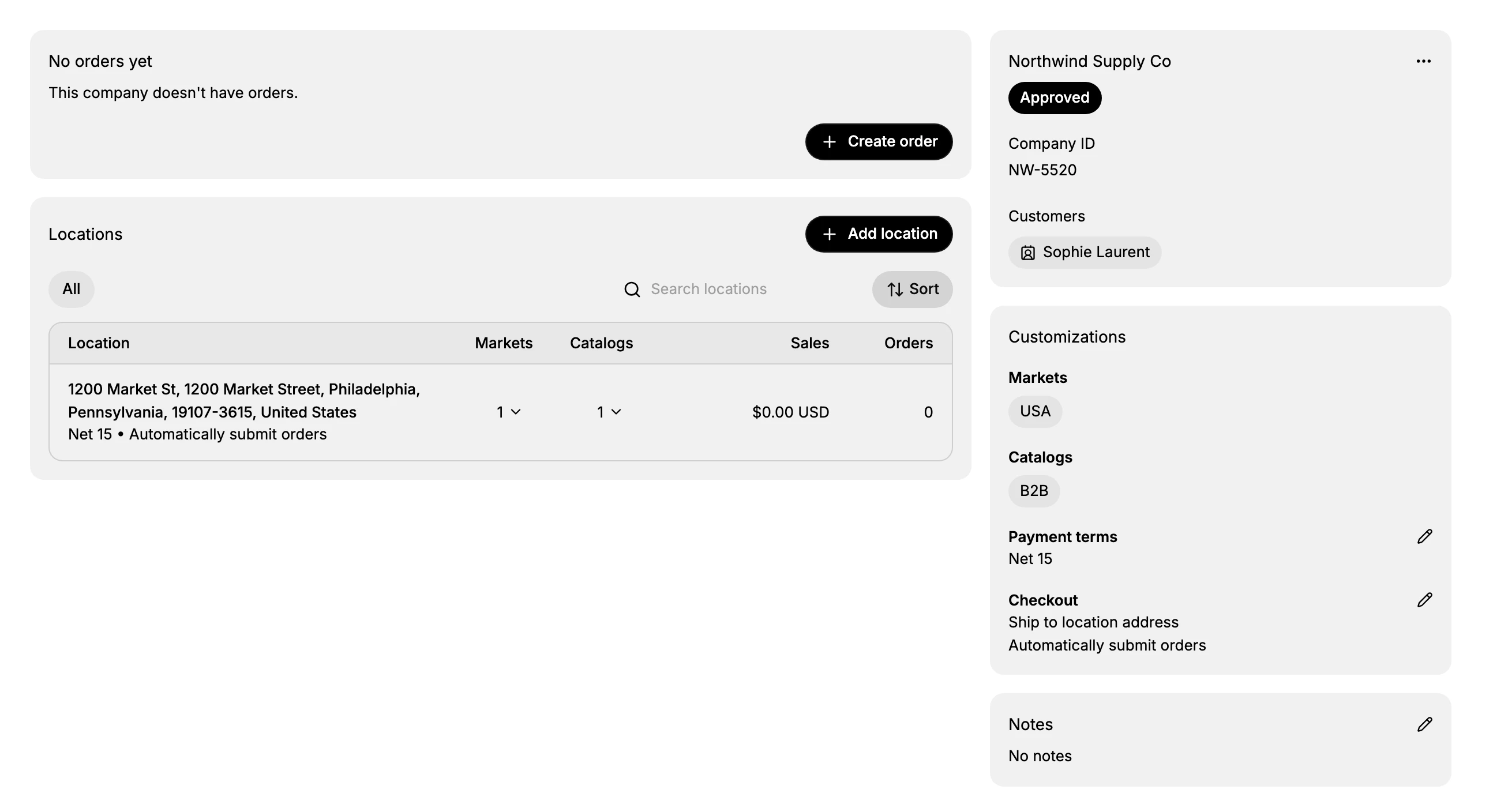The width and height of the screenshot is (1493, 812).
Task: Edit Notes with pencil icon
Action: click(1424, 724)
